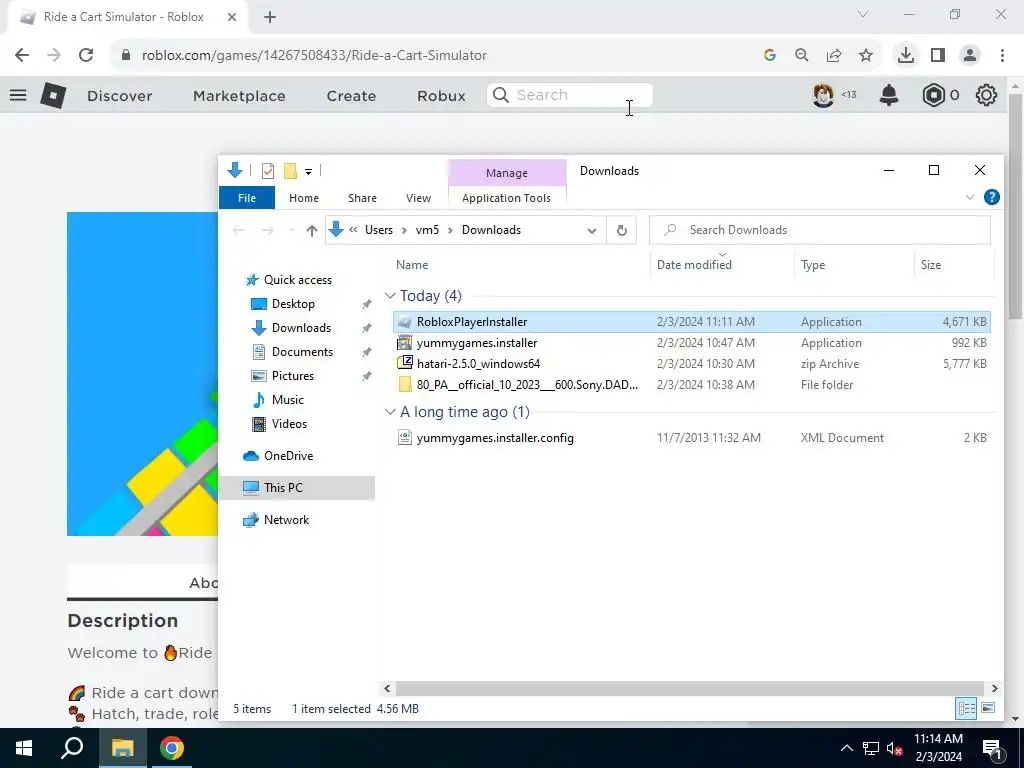Toggle Chrome side panel icon
The width and height of the screenshot is (1024, 768).
pyautogui.click(x=938, y=55)
